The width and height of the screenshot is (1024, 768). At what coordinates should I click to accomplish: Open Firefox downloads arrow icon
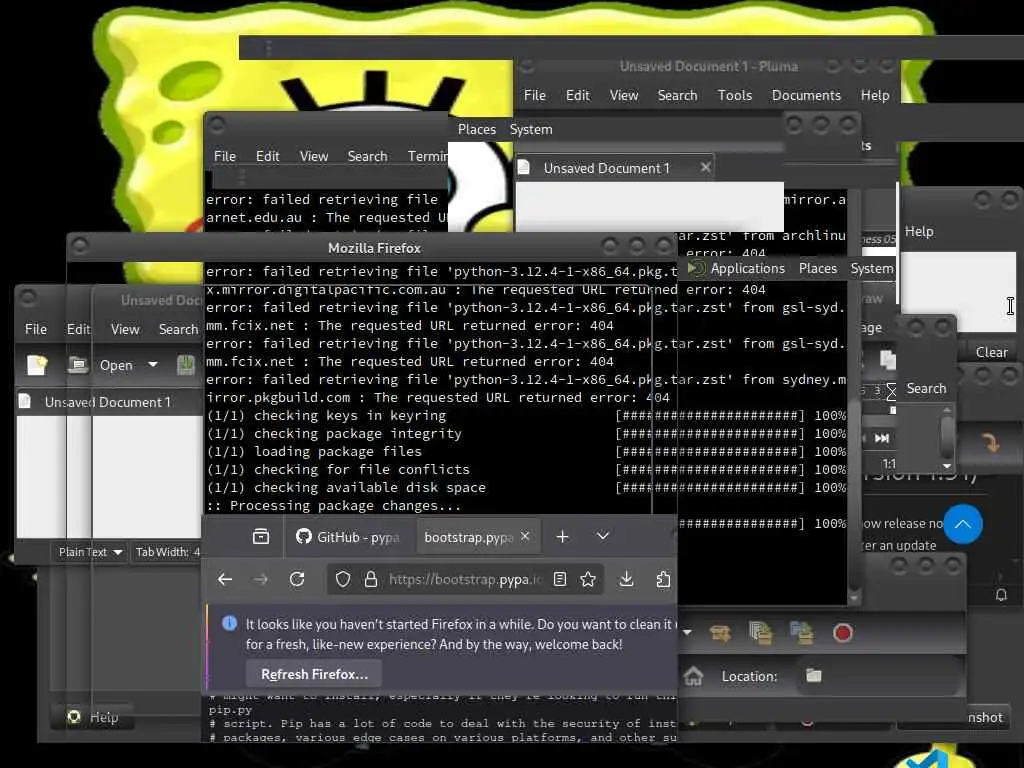(626, 579)
